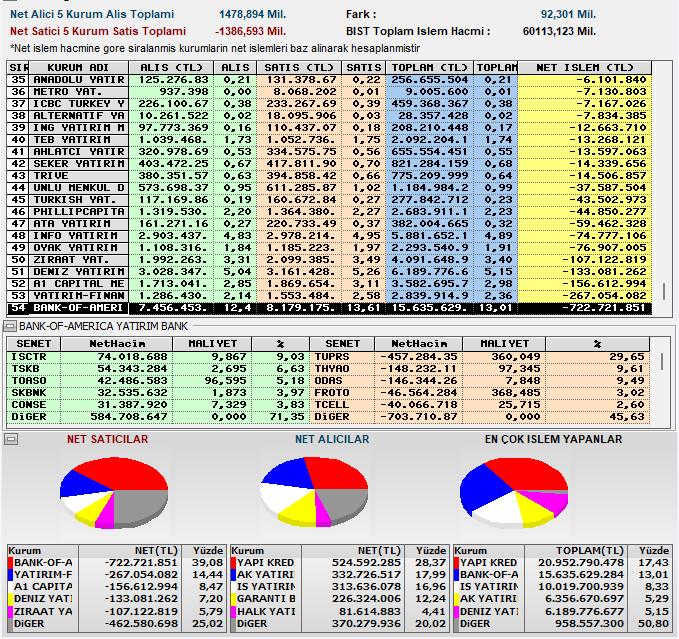679x639 pixels.
Task: Select the ANADOLU YATIR row
Action: pyautogui.click(x=329, y=80)
